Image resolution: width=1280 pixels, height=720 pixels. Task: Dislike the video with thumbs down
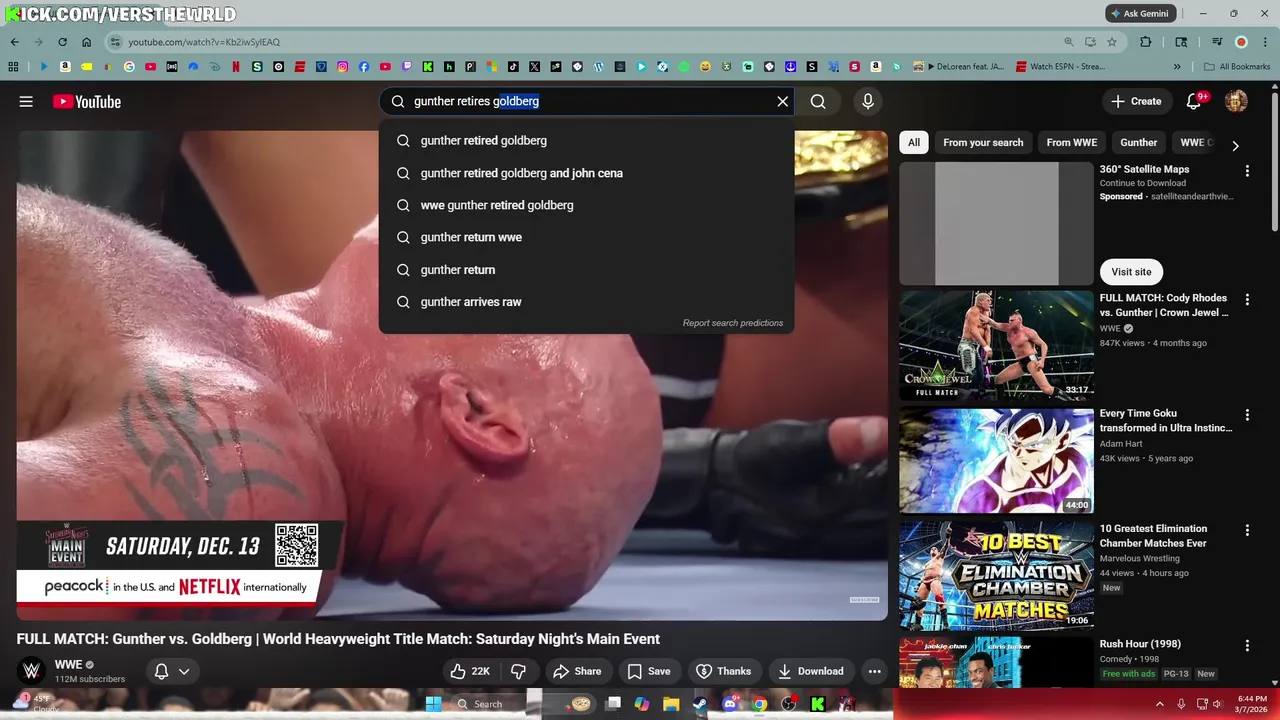click(x=518, y=671)
